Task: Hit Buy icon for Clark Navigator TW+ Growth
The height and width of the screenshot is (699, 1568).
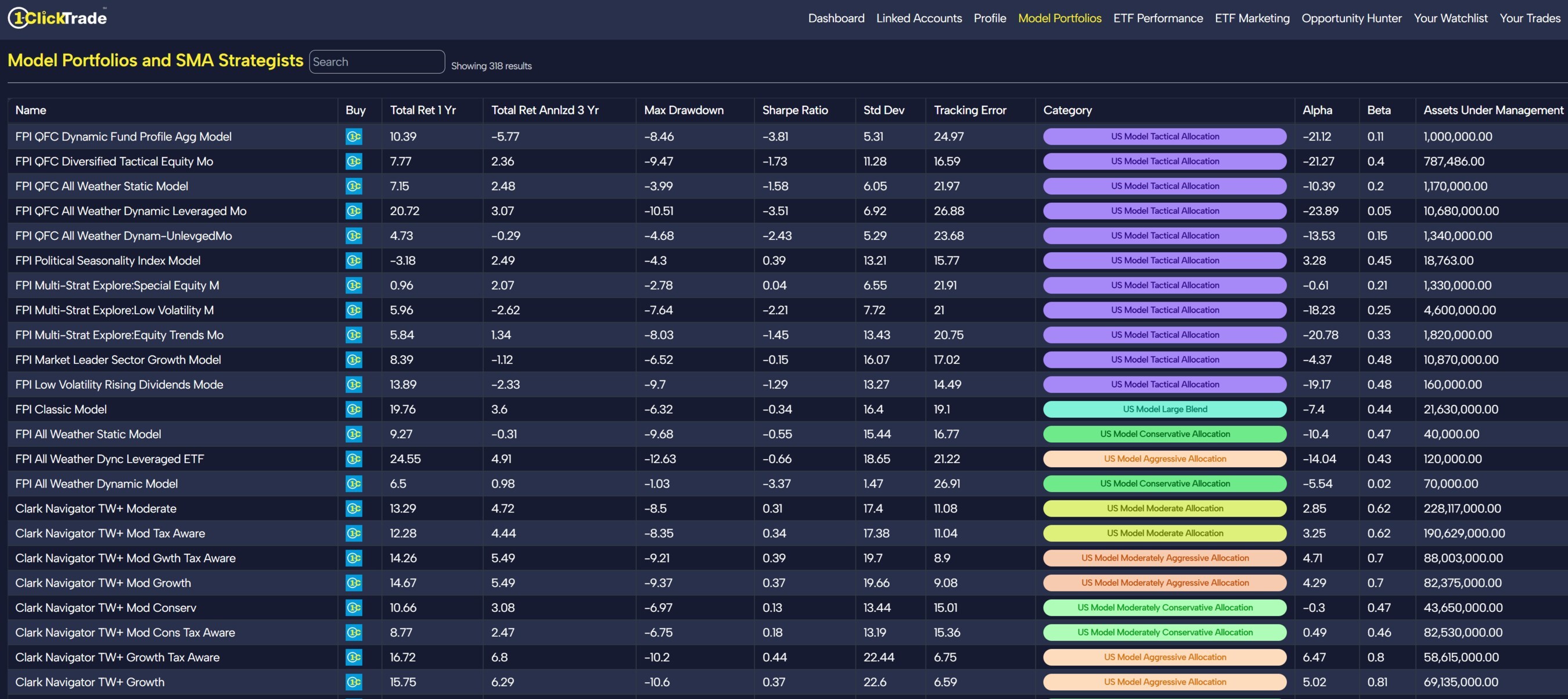Action: pyautogui.click(x=354, y=682)
